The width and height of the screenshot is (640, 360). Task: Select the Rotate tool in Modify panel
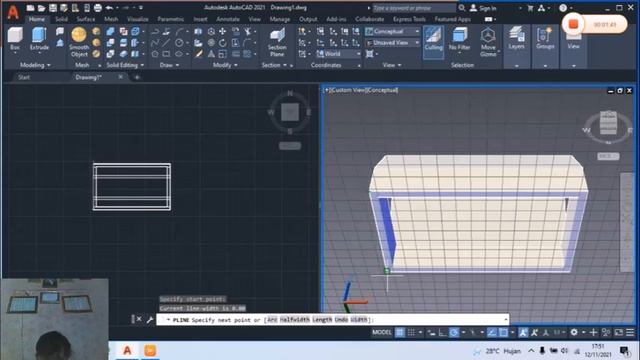click(x=222, y=43)
